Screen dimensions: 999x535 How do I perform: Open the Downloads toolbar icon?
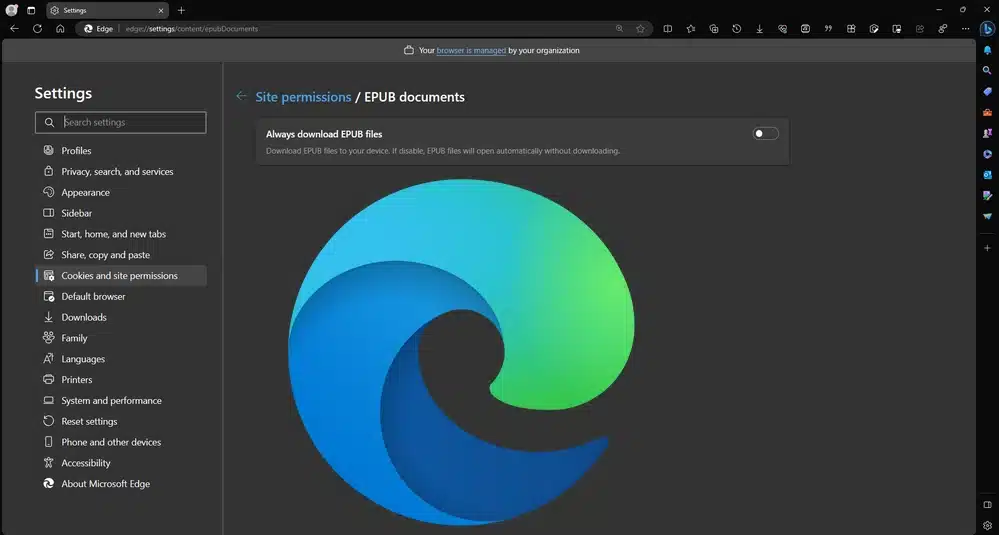point(759,29)
